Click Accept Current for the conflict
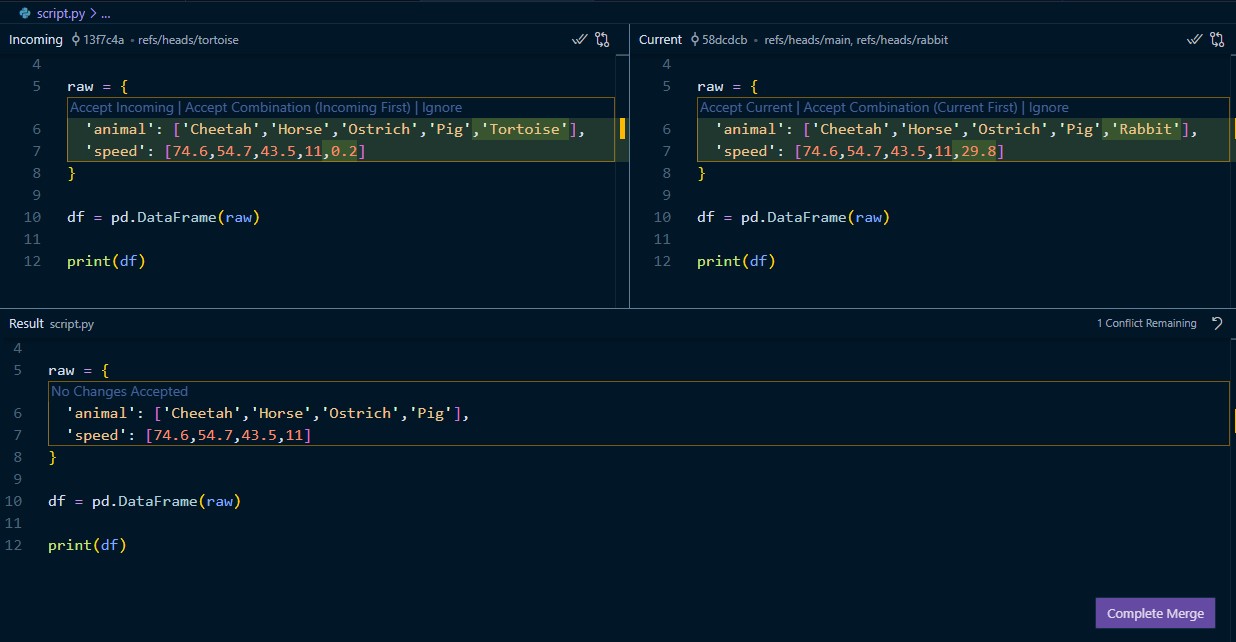This screenshot has width=1236, height=642. click(747, 108)
